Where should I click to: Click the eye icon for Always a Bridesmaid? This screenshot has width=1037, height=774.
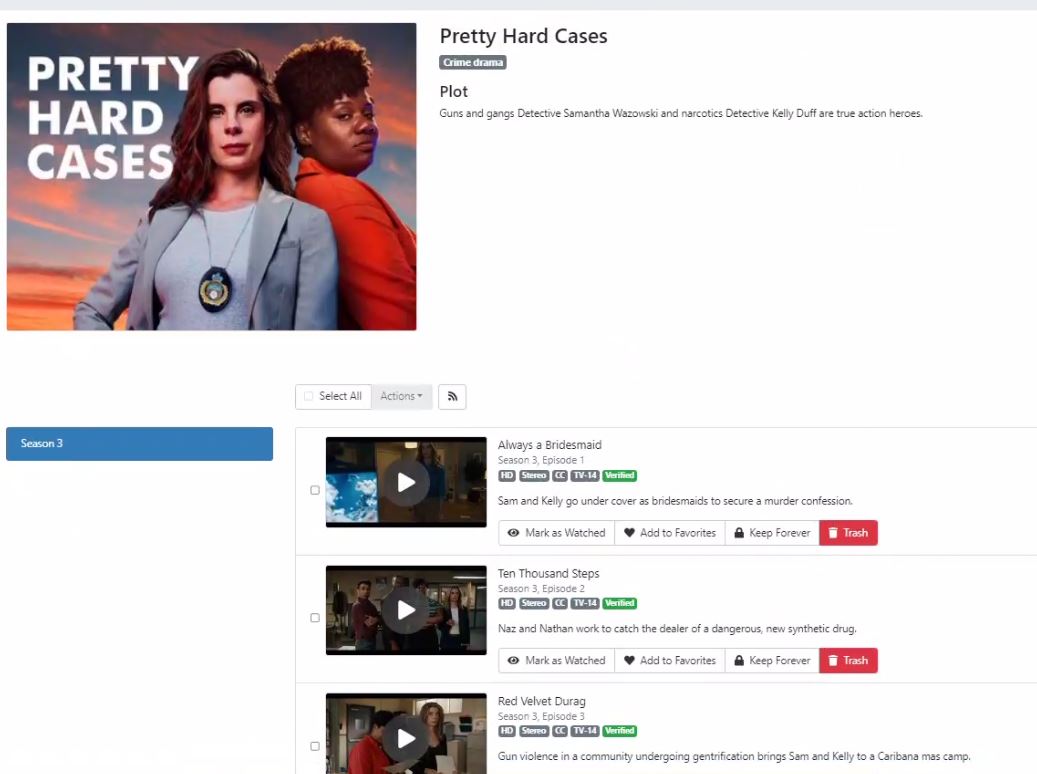(514, 533)
